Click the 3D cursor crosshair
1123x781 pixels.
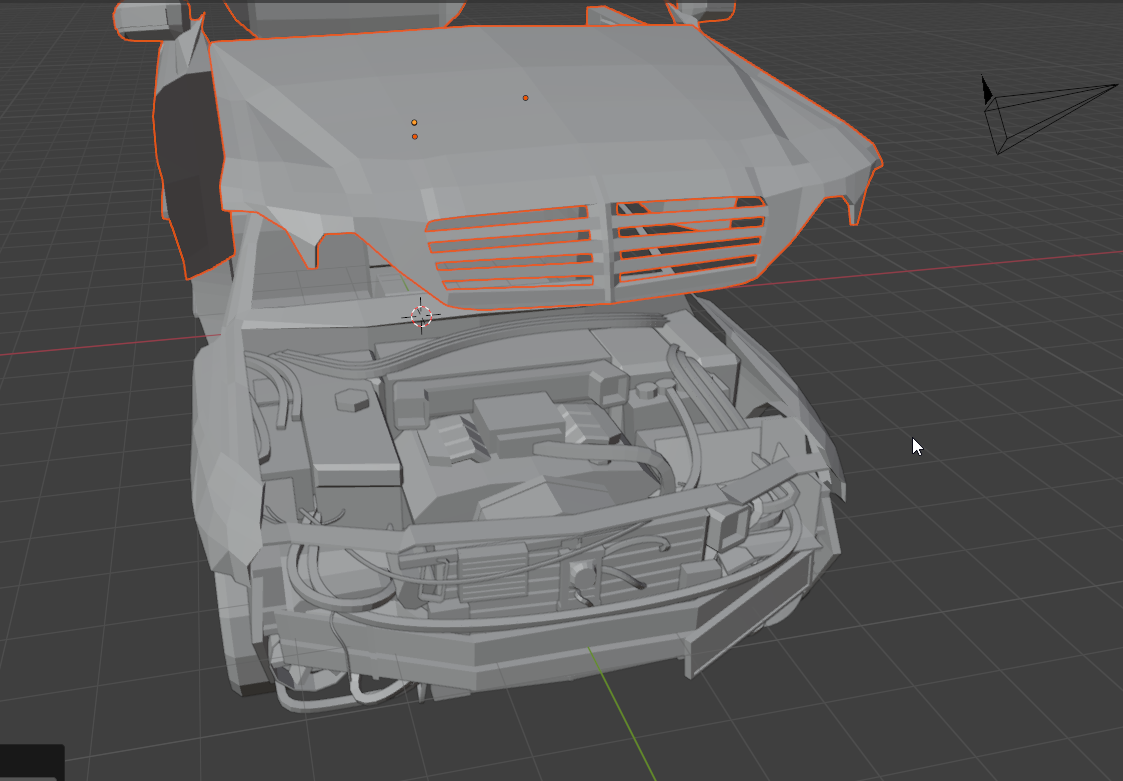click(421, 316)
